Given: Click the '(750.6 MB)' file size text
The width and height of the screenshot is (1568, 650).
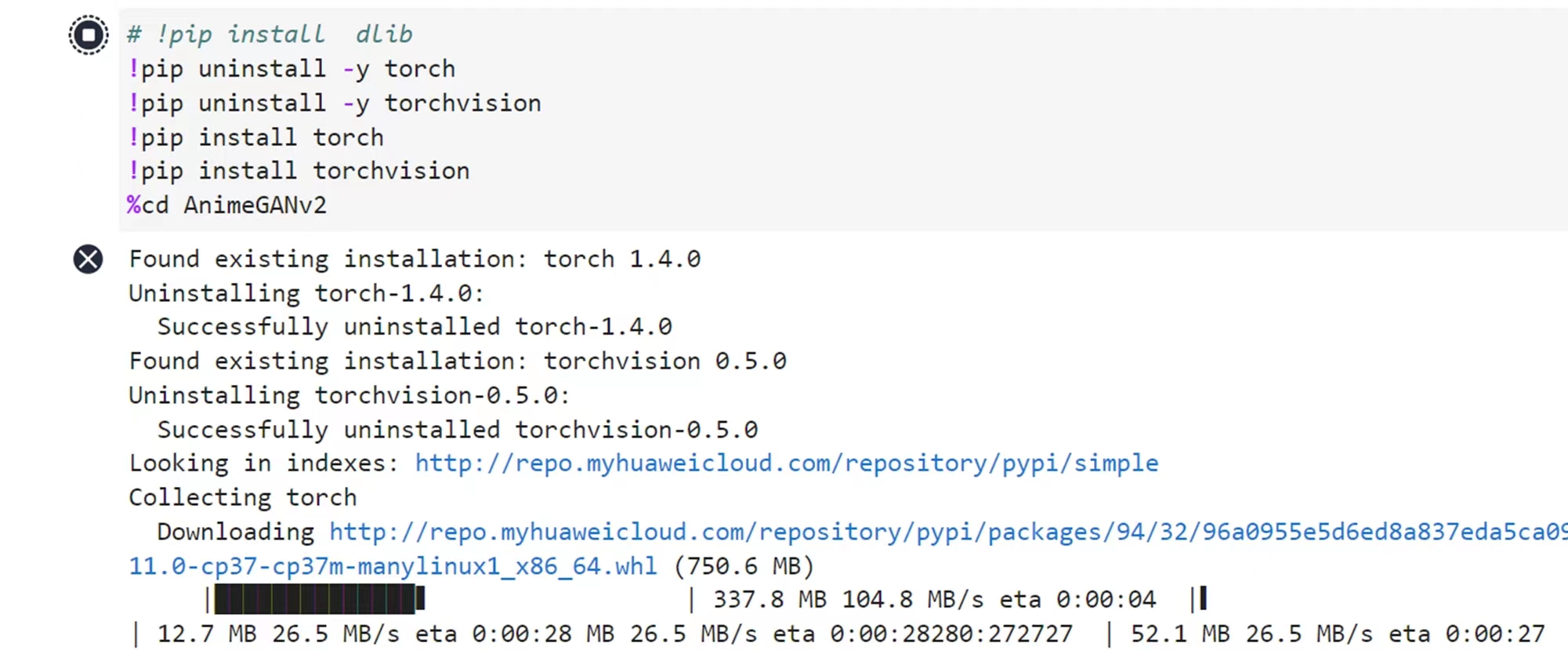Looking at the screenshot, I should [744, 566].
